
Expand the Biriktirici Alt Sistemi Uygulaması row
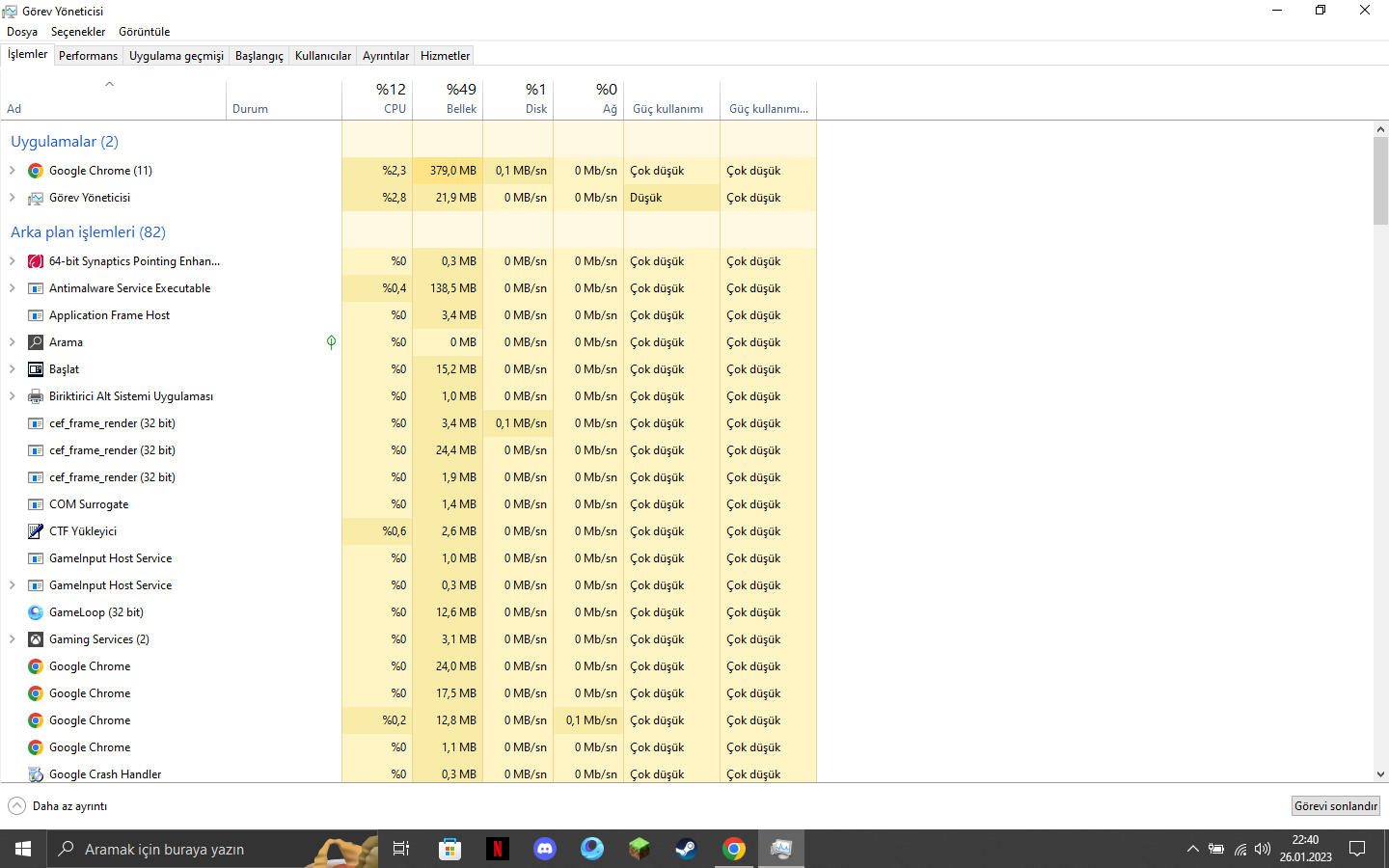[12, 396]
